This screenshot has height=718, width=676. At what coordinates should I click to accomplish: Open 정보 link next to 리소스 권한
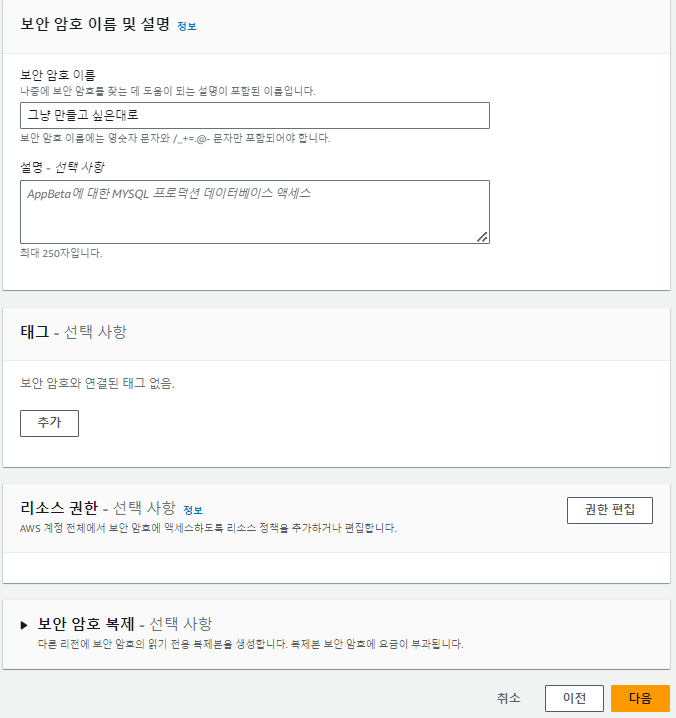193,510
